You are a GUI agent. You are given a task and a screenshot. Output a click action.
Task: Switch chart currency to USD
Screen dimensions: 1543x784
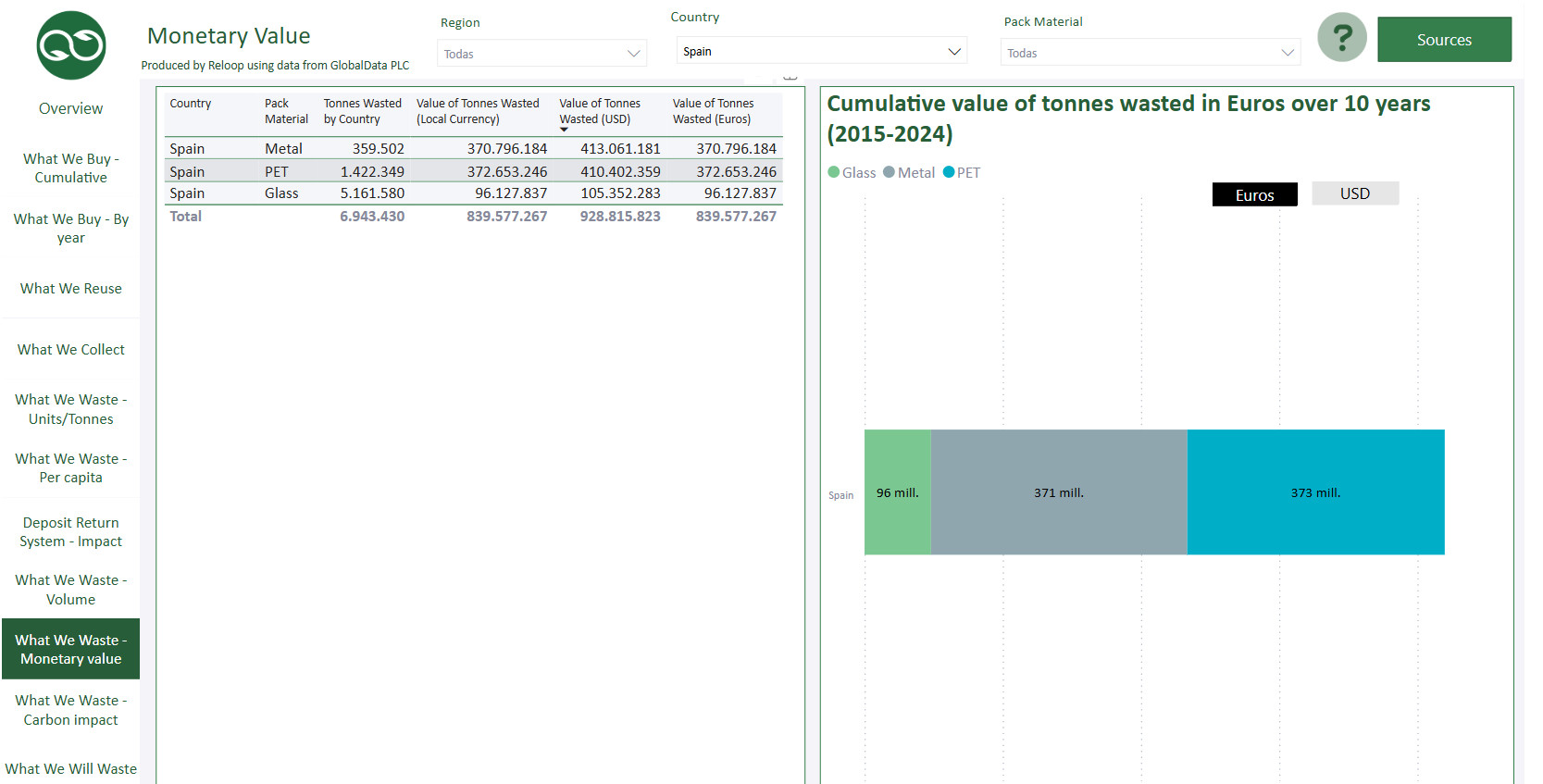[1355, 193]
